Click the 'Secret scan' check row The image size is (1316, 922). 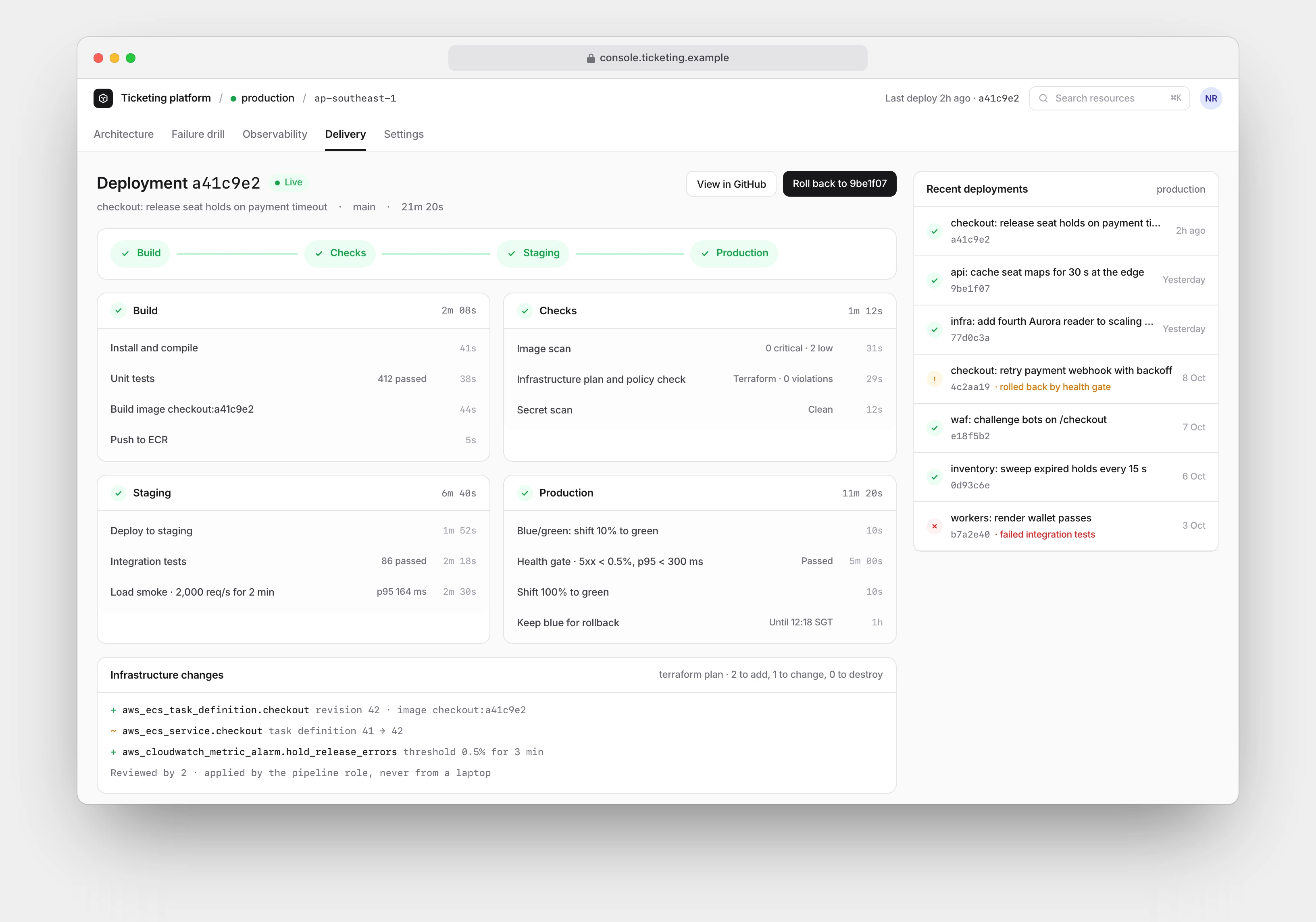pyautogui.click(x=699, y=410)
